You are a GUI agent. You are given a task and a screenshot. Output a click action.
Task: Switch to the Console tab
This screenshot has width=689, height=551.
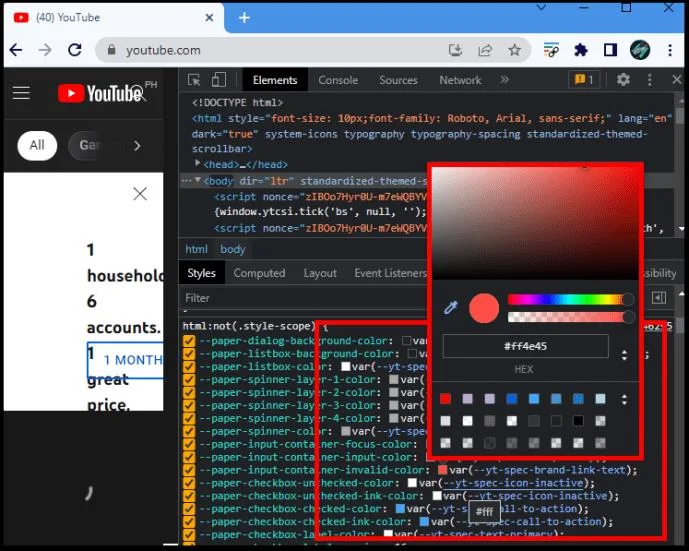(x=338, y=80)
